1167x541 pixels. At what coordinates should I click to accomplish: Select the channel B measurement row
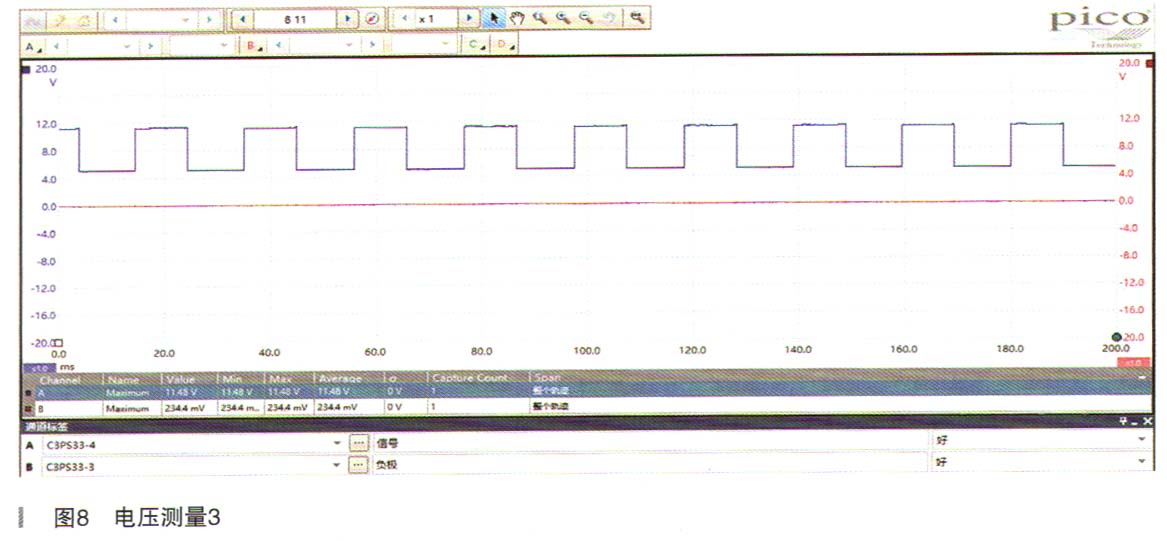tap(300, 408)
